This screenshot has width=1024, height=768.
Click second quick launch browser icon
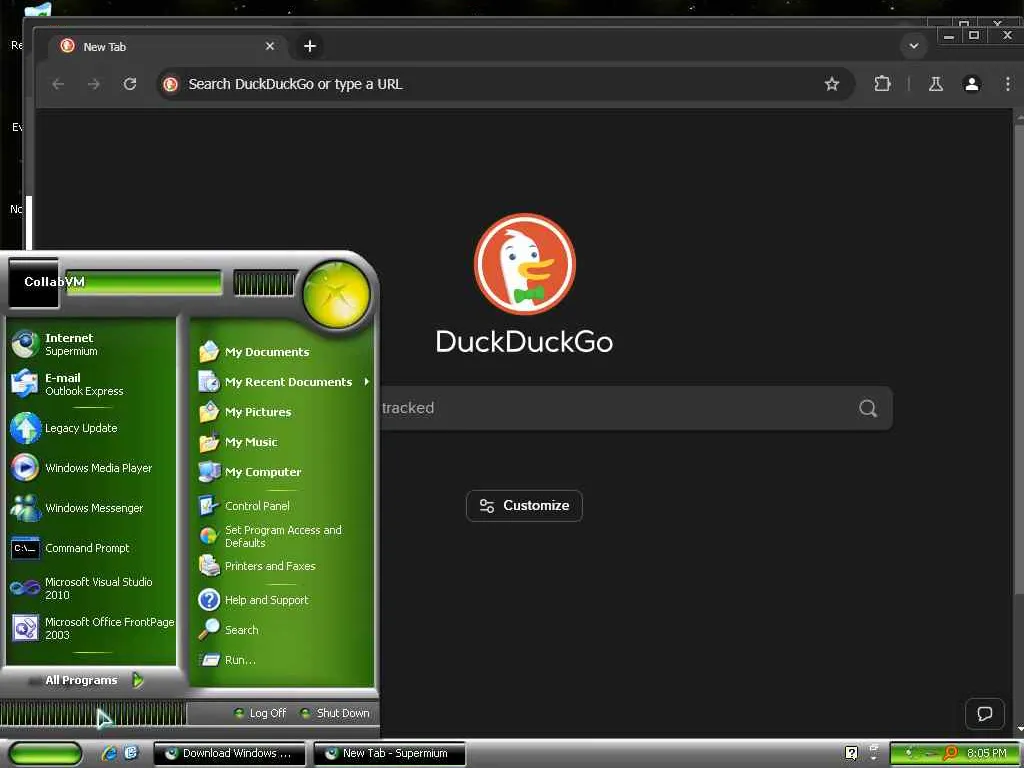click(131, 753)
